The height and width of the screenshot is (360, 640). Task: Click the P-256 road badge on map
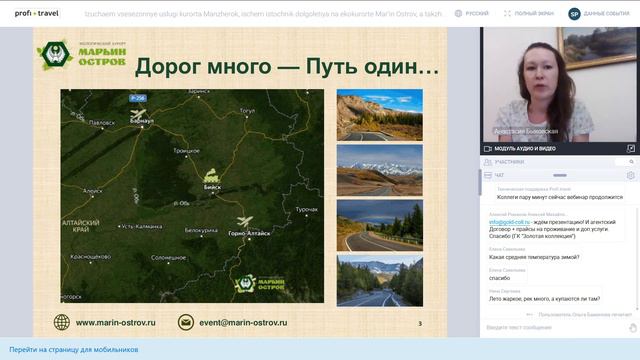click(138, 98)
